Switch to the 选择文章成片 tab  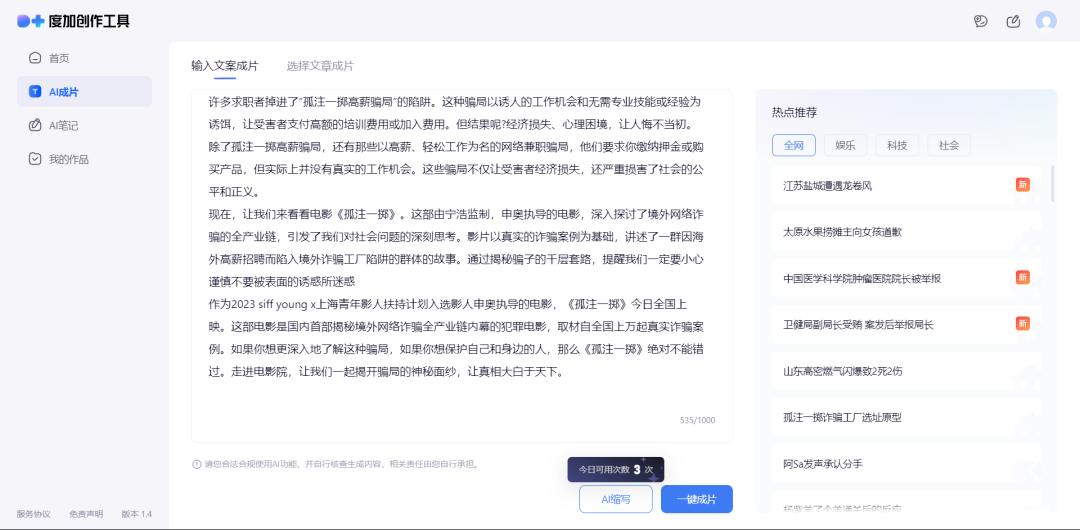(x=320, y=66)
